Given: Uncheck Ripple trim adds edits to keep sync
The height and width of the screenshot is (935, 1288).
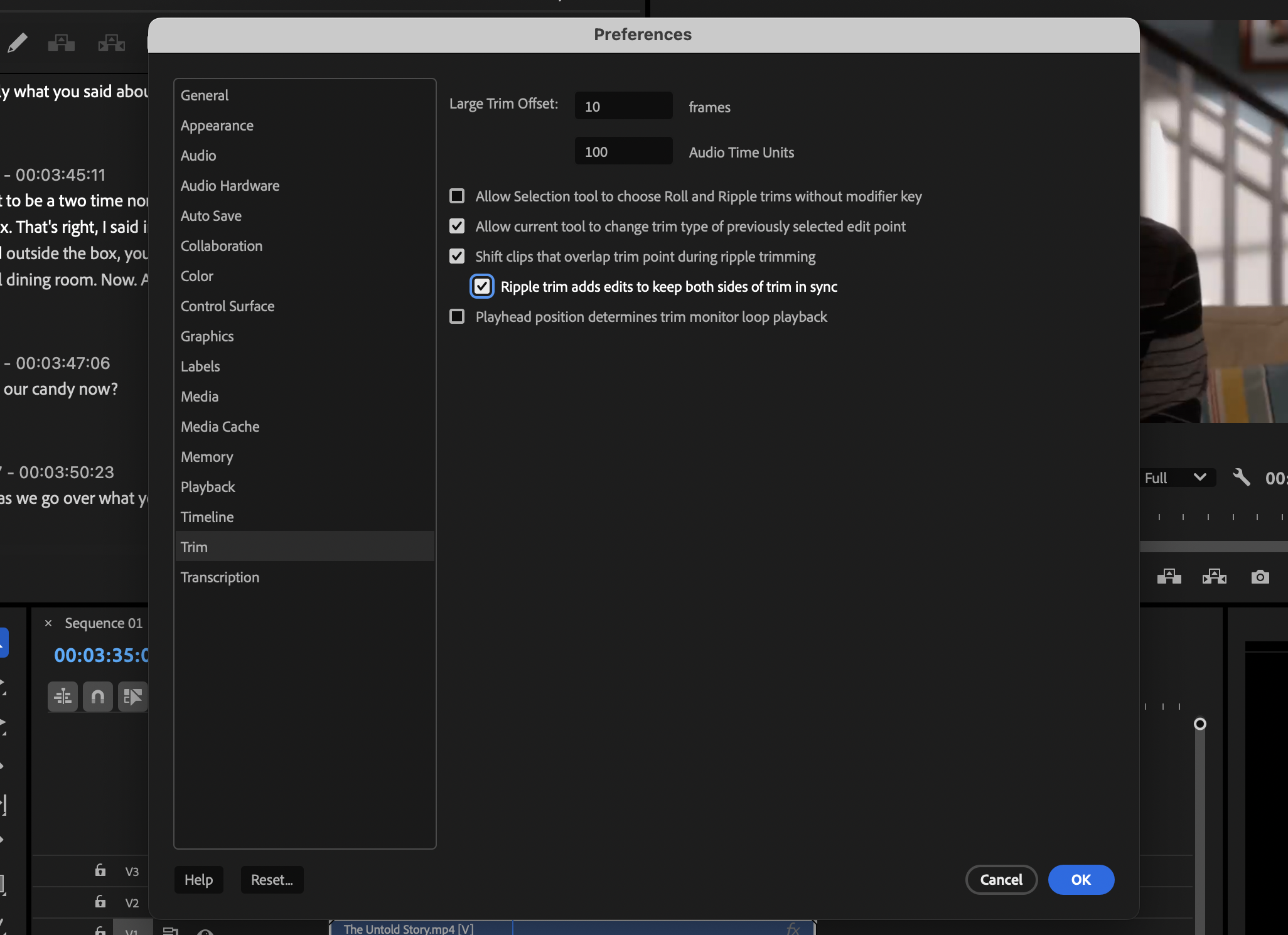Looking at the screenshot, I should [481, 286].
